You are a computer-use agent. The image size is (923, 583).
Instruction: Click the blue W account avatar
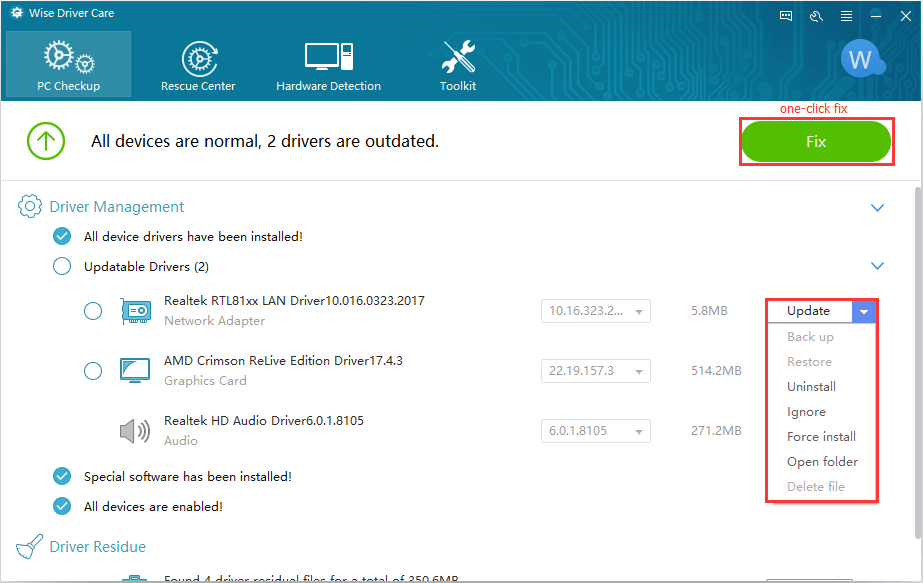[x=859, y=60]
